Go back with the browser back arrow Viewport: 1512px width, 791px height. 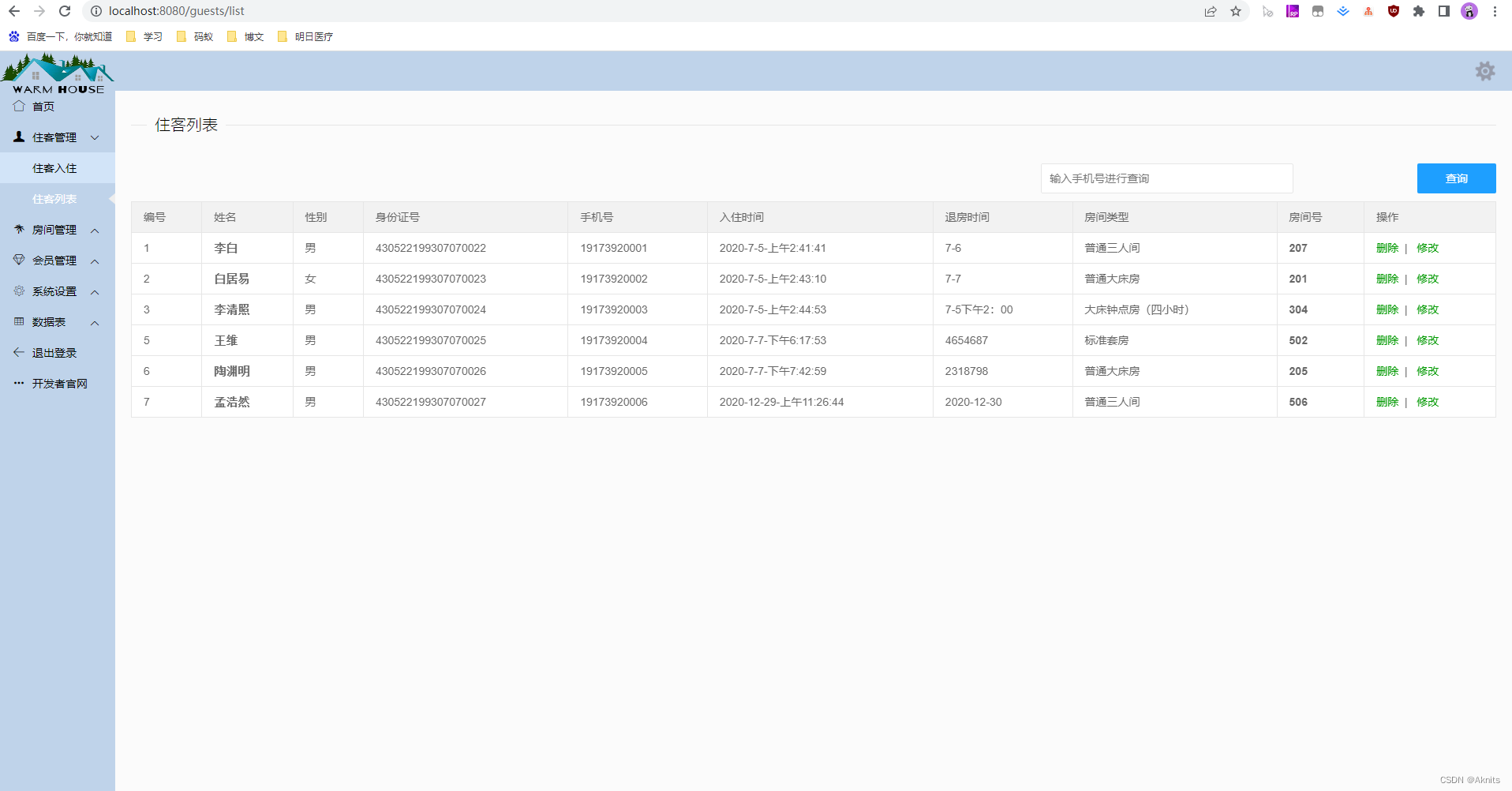pyautogui.click(x=14, y=11)
